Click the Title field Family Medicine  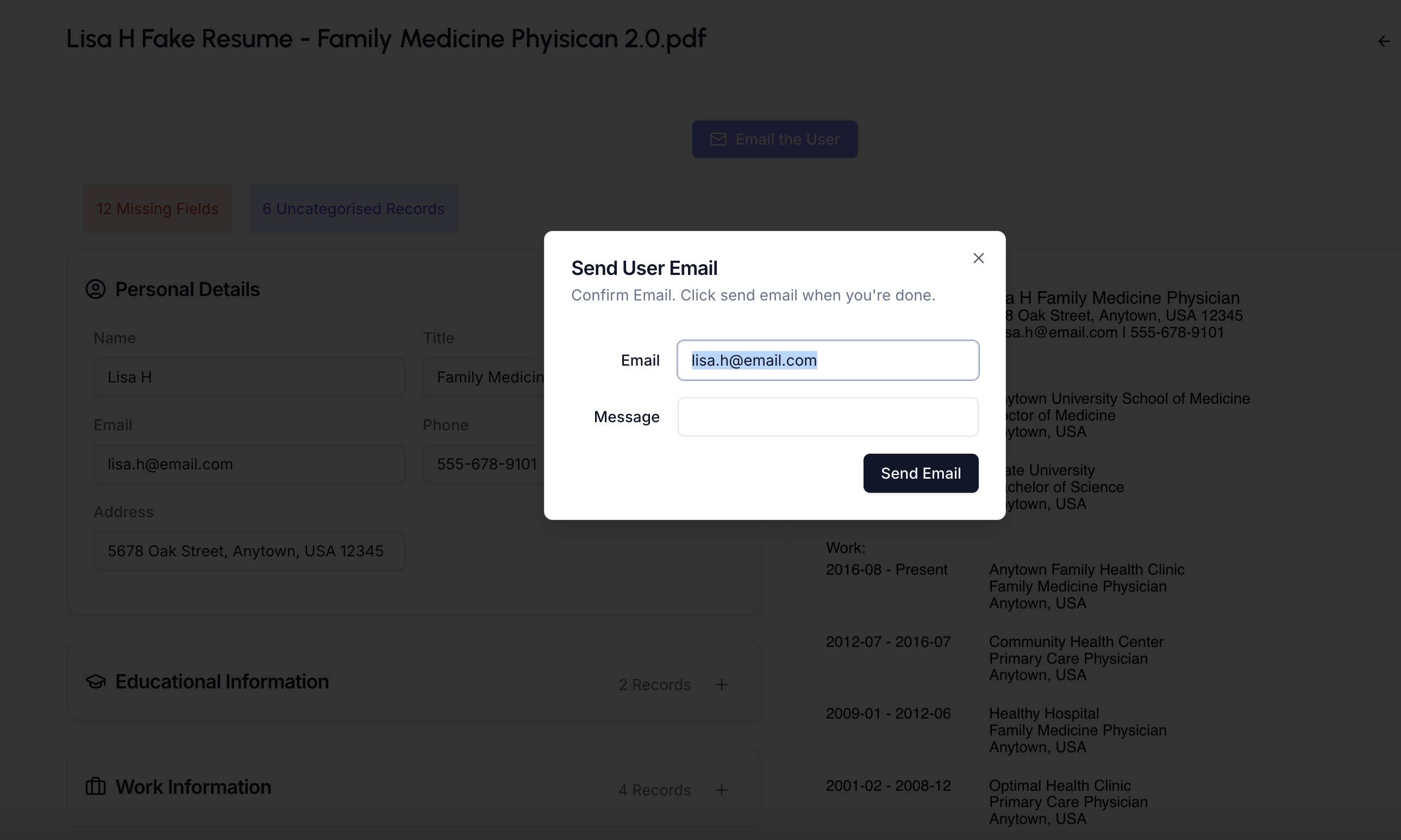(484, 377)
